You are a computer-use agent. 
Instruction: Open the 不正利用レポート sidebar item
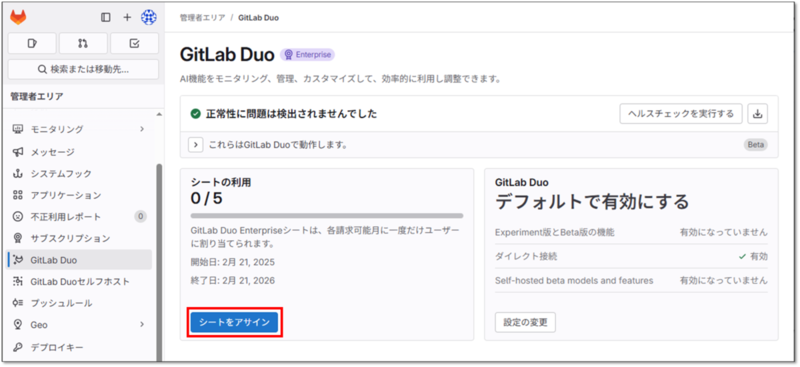(80, 217)
